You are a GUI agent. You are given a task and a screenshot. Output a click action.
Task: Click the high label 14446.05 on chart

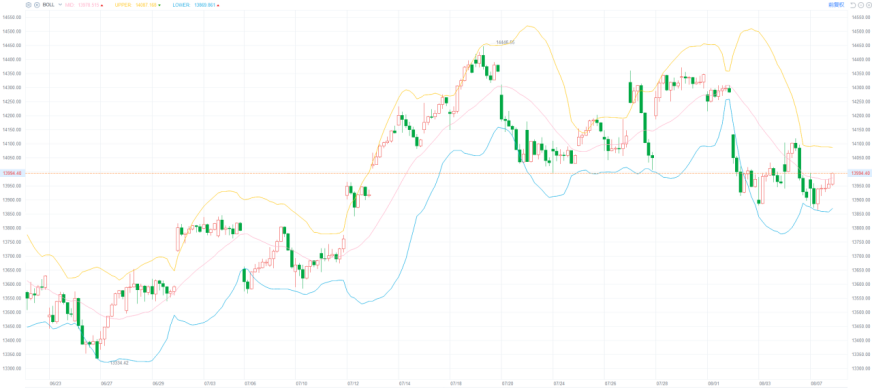click(506, 42)
